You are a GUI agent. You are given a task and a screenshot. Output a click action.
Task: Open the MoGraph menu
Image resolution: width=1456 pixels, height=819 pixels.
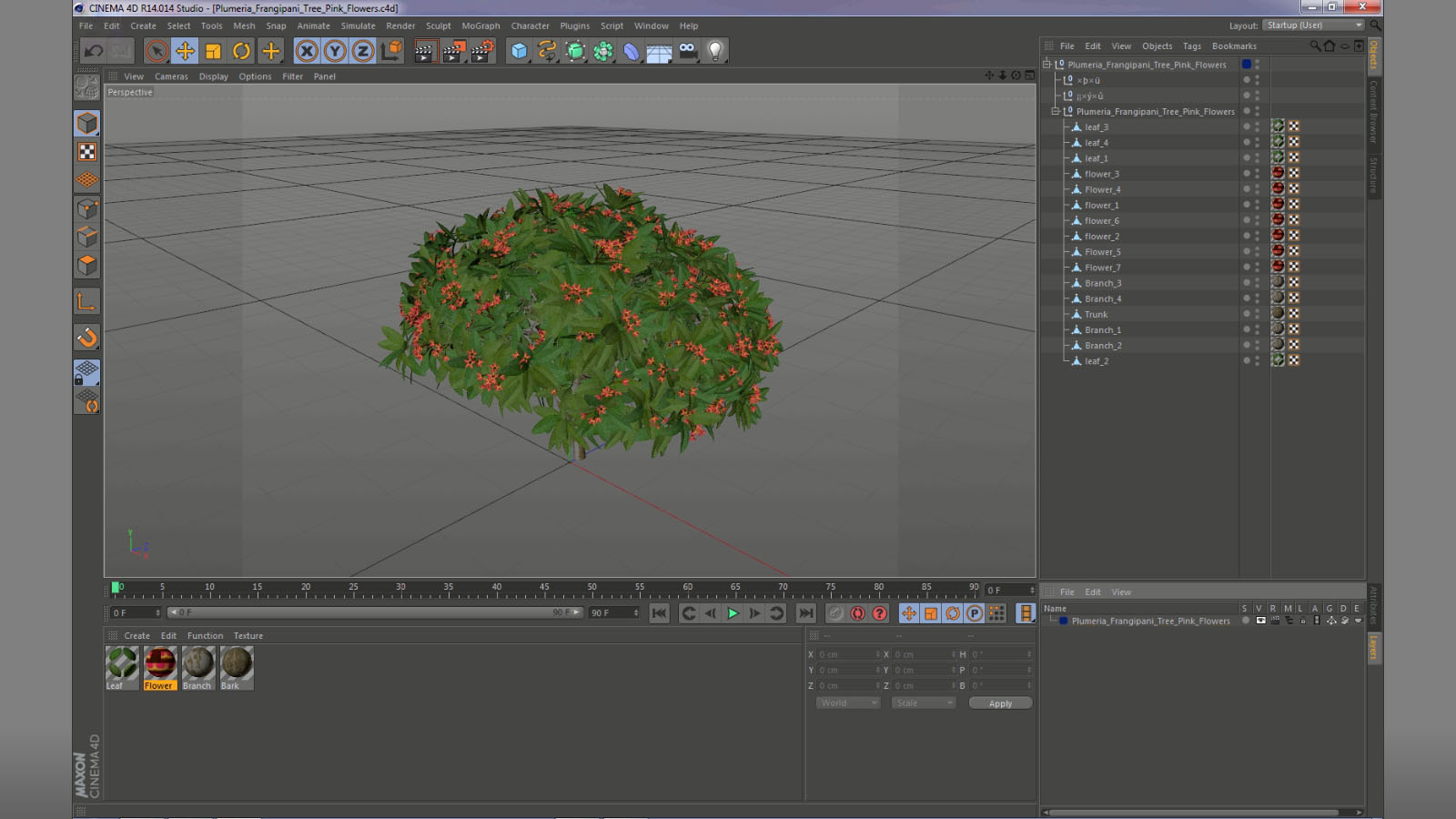[x=480, y=26]
